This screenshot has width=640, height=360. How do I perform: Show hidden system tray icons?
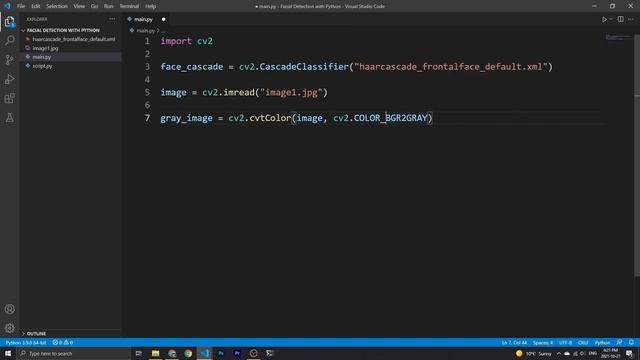pyautogui.click(x=559, y=353)
